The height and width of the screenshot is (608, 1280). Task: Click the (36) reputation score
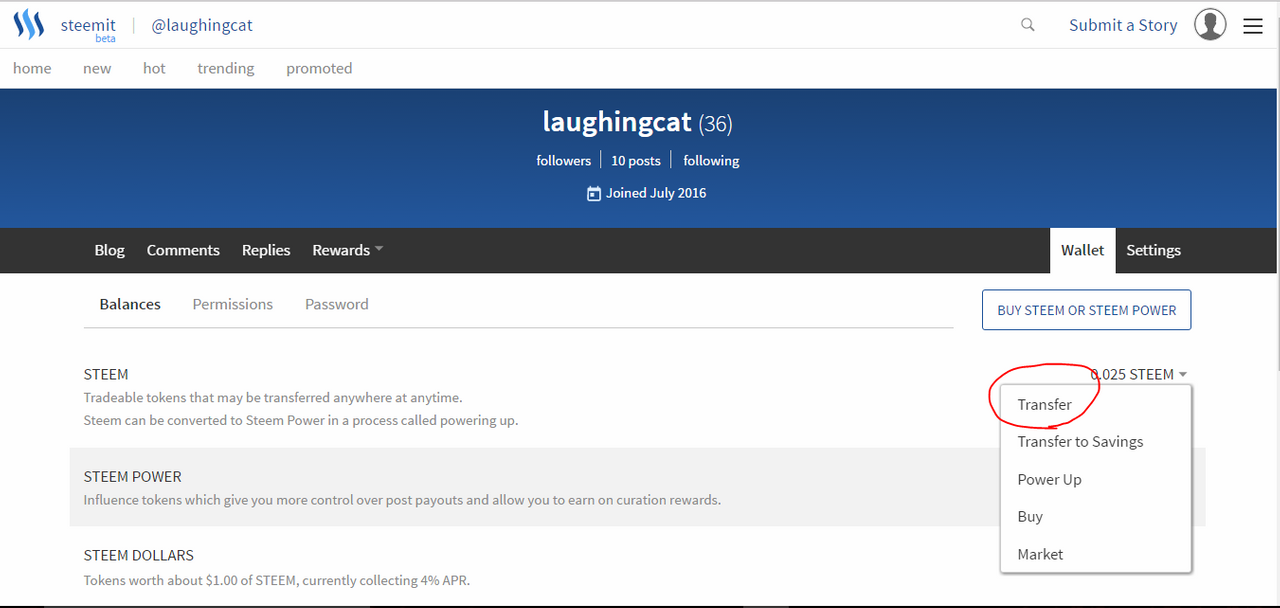click(716, 124)
